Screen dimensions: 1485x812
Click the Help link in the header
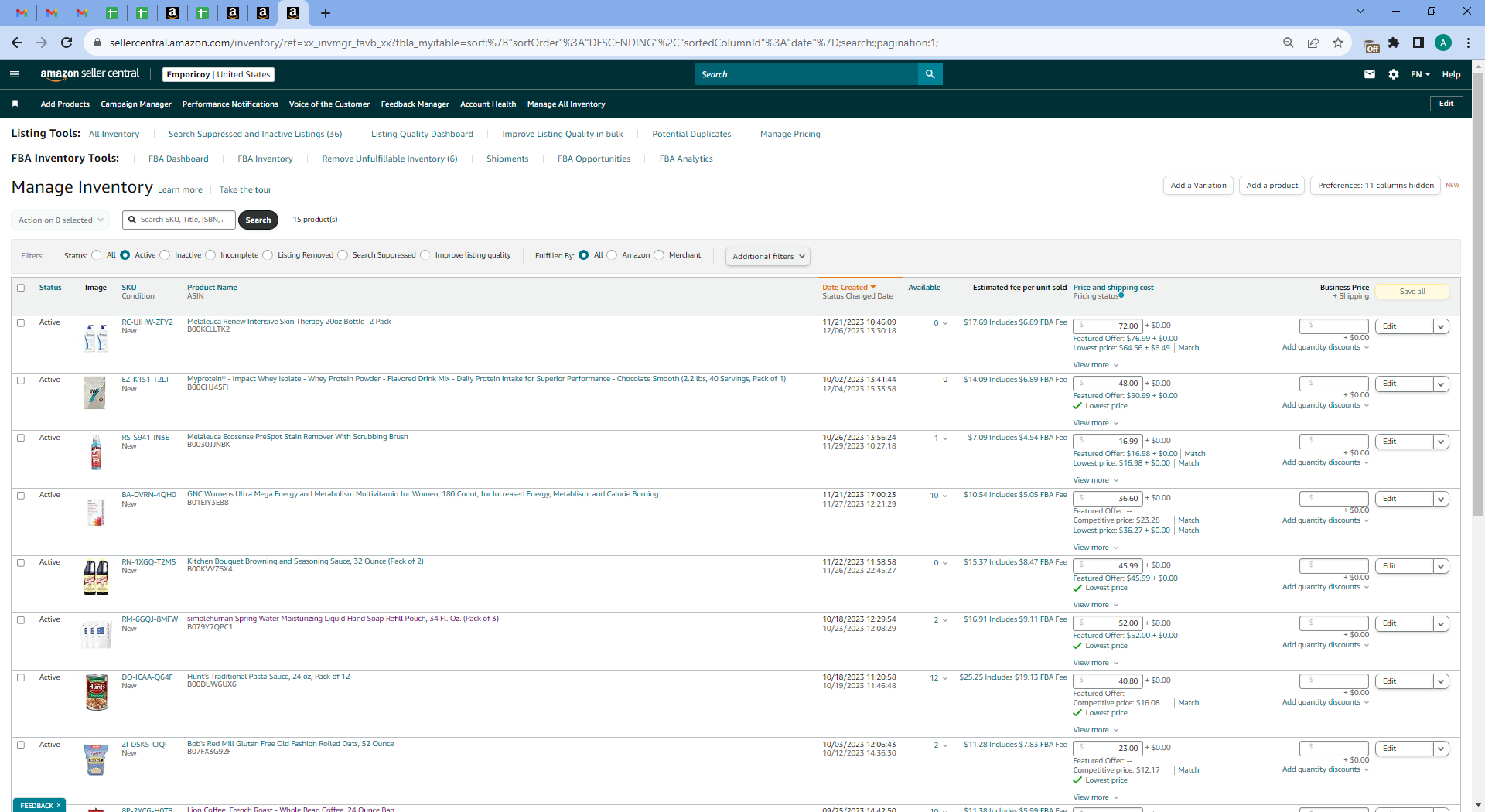1451,74
